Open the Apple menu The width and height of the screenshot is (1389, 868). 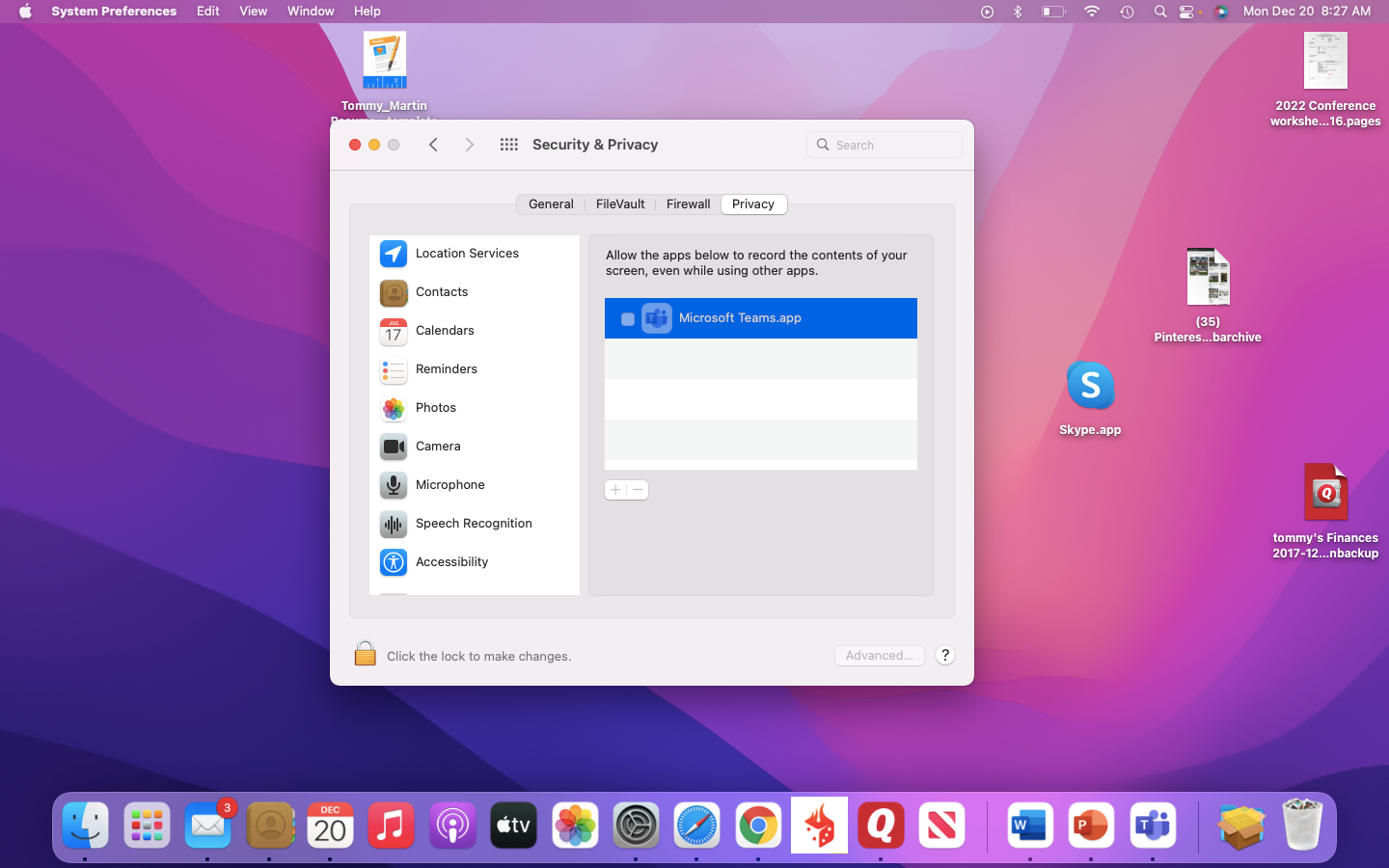point(25,12)
